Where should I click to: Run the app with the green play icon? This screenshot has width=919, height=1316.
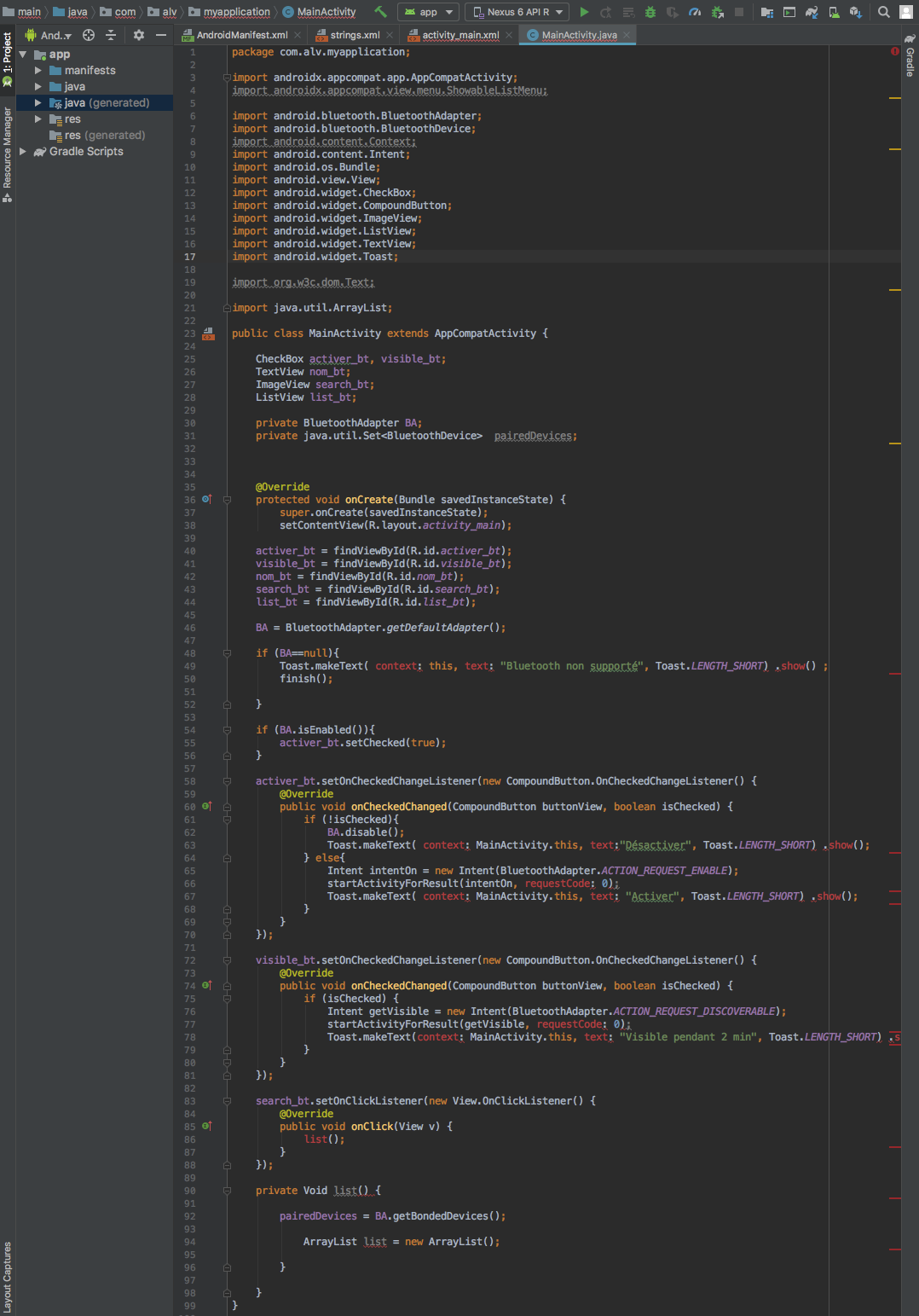point(585,12)
